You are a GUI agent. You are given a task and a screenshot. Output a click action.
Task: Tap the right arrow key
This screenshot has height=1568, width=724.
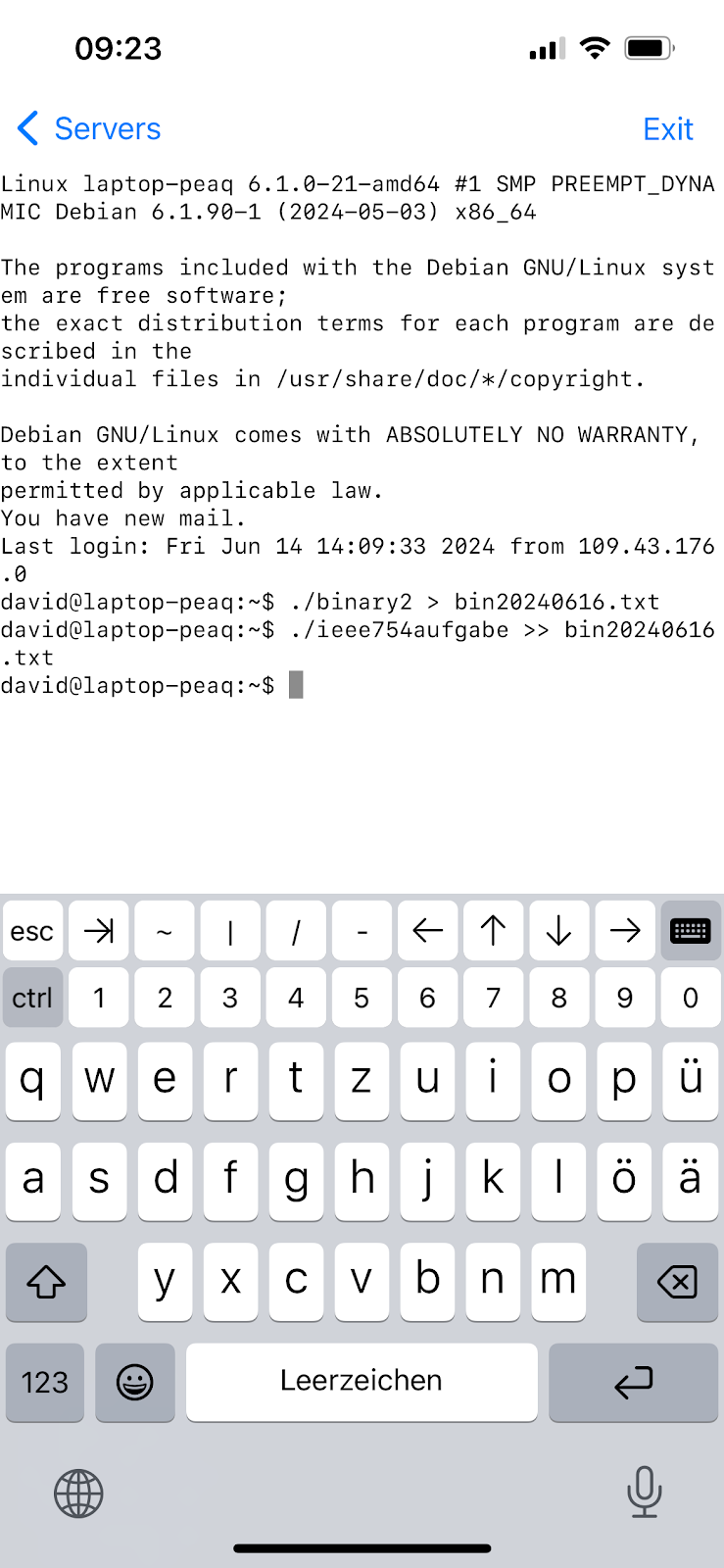[x=624, y=930]
